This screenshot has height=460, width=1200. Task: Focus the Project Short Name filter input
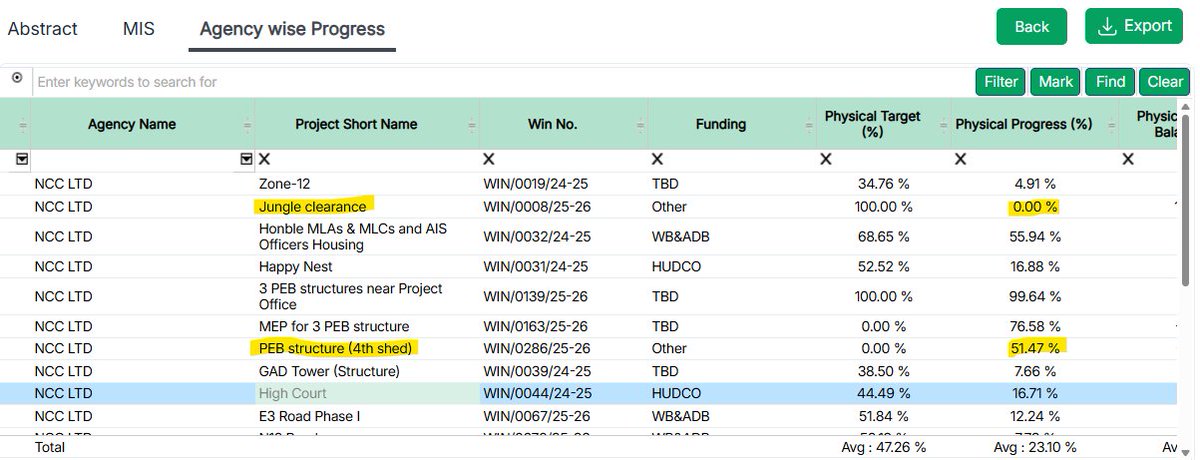[x=375, y=159]
